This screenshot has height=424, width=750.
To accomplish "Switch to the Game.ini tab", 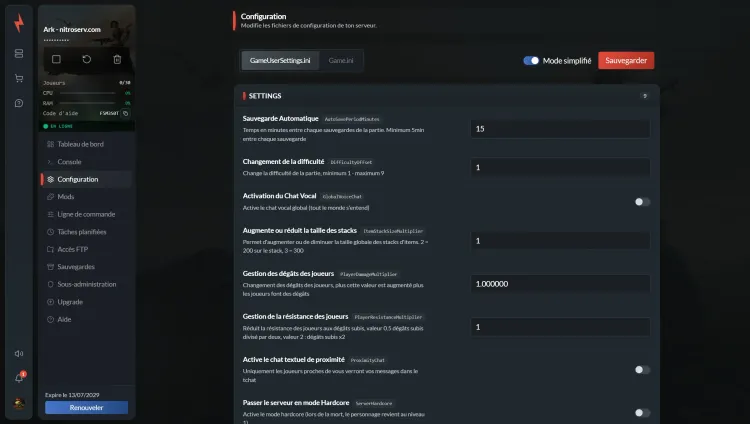I will (x=341, y=60).
